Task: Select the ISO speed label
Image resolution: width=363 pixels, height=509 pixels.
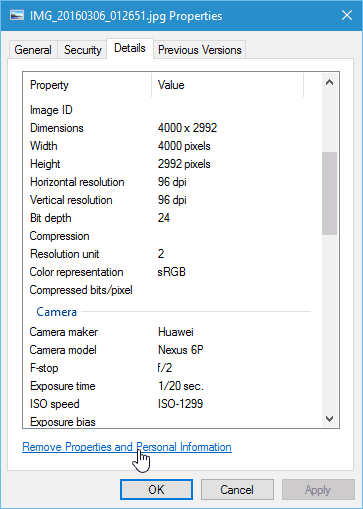Action: click(x=55, y=404)
